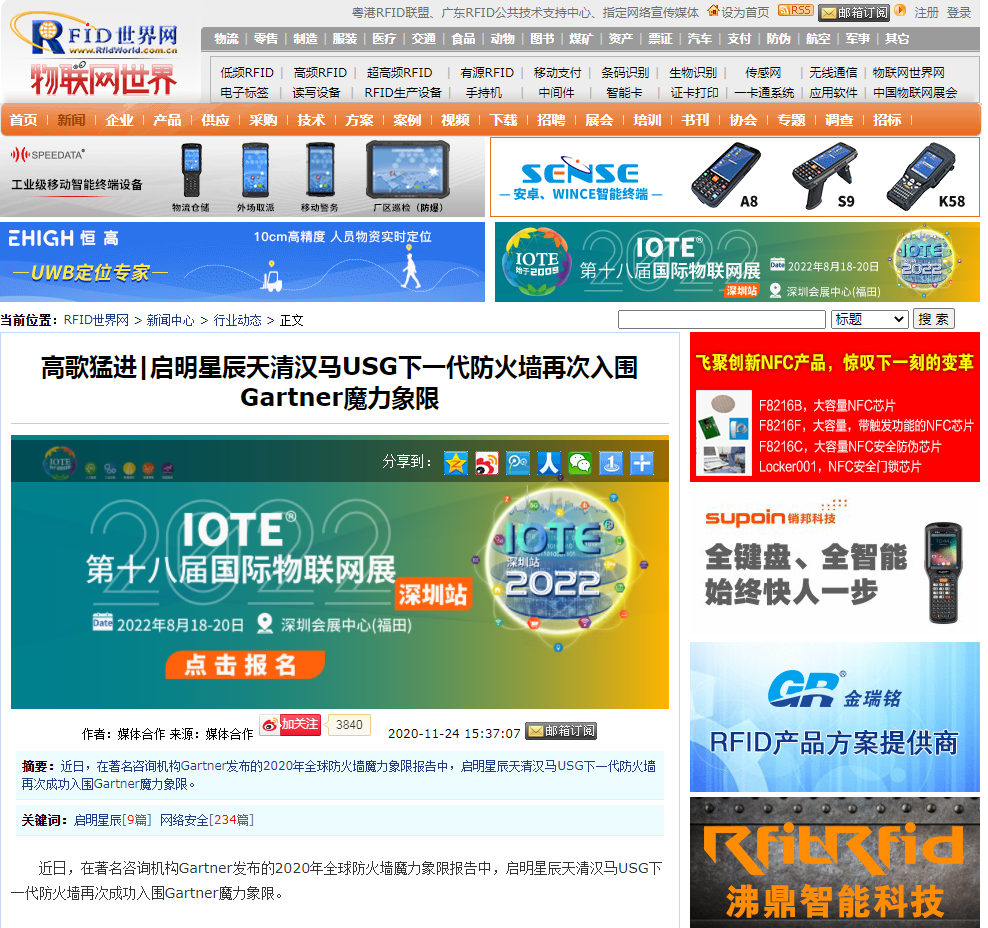This screenshot has width=988, height=928.
Task: Open 沸鼎智能科技 advertisement
Action: [835, 862]
